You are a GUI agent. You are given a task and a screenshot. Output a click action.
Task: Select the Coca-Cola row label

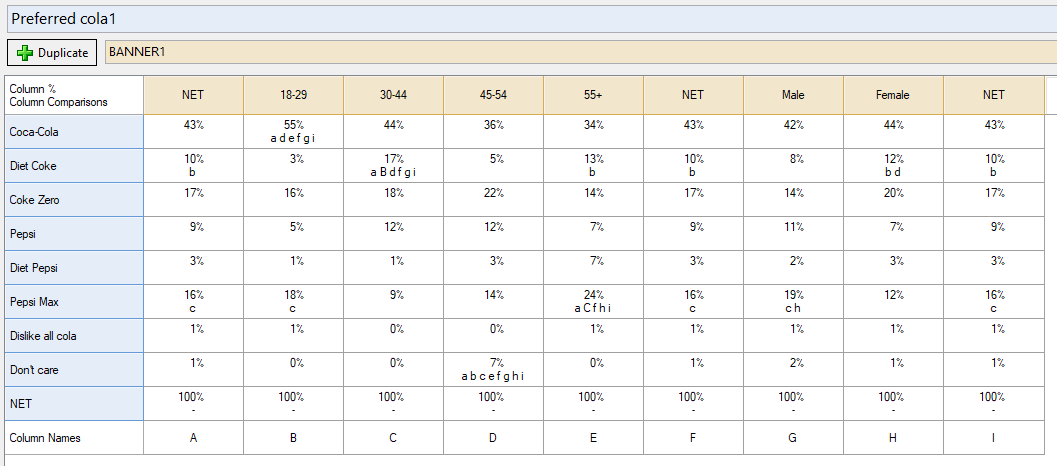click(74, 132)
